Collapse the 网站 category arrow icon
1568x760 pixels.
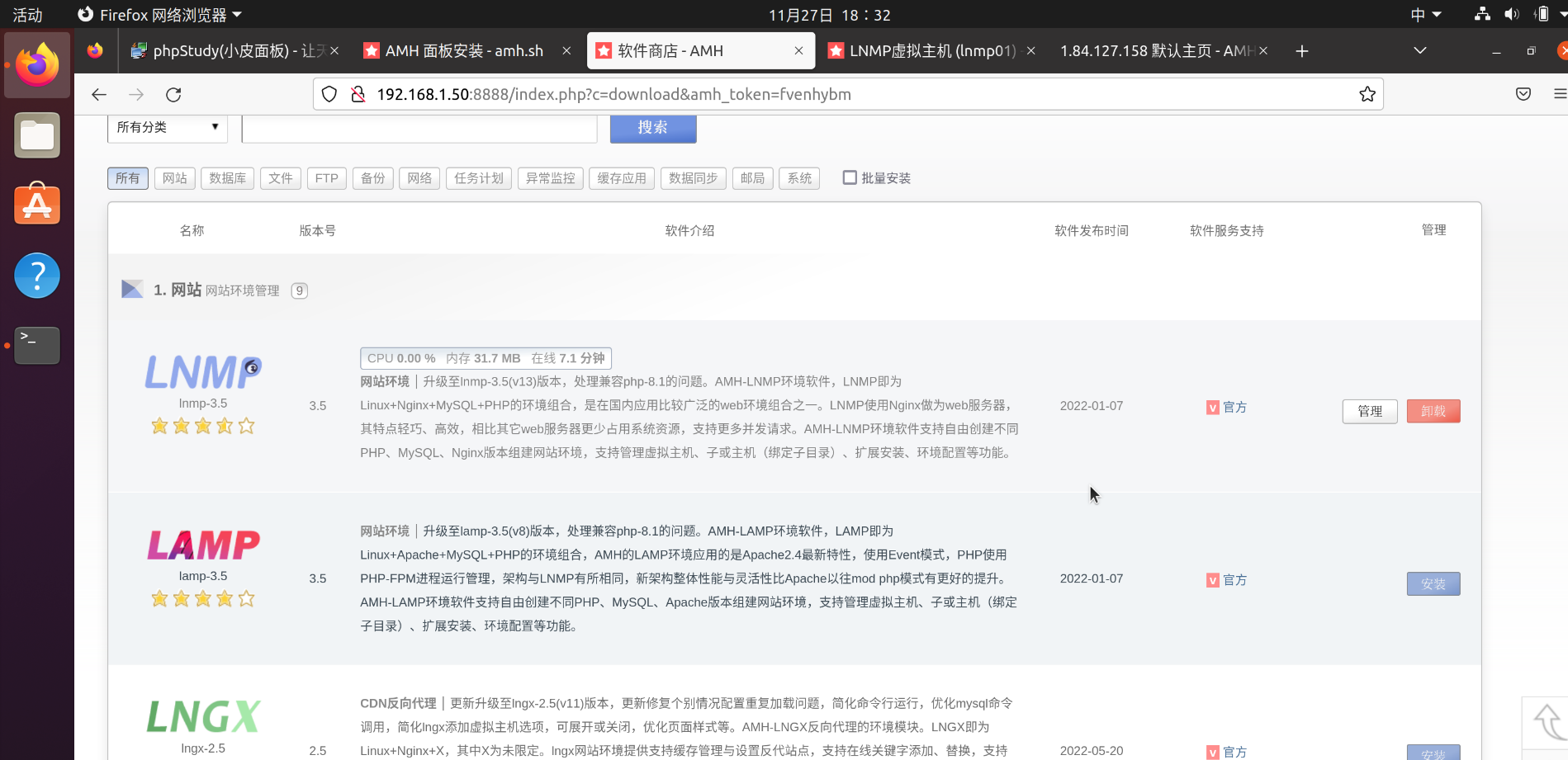(132, 289)
